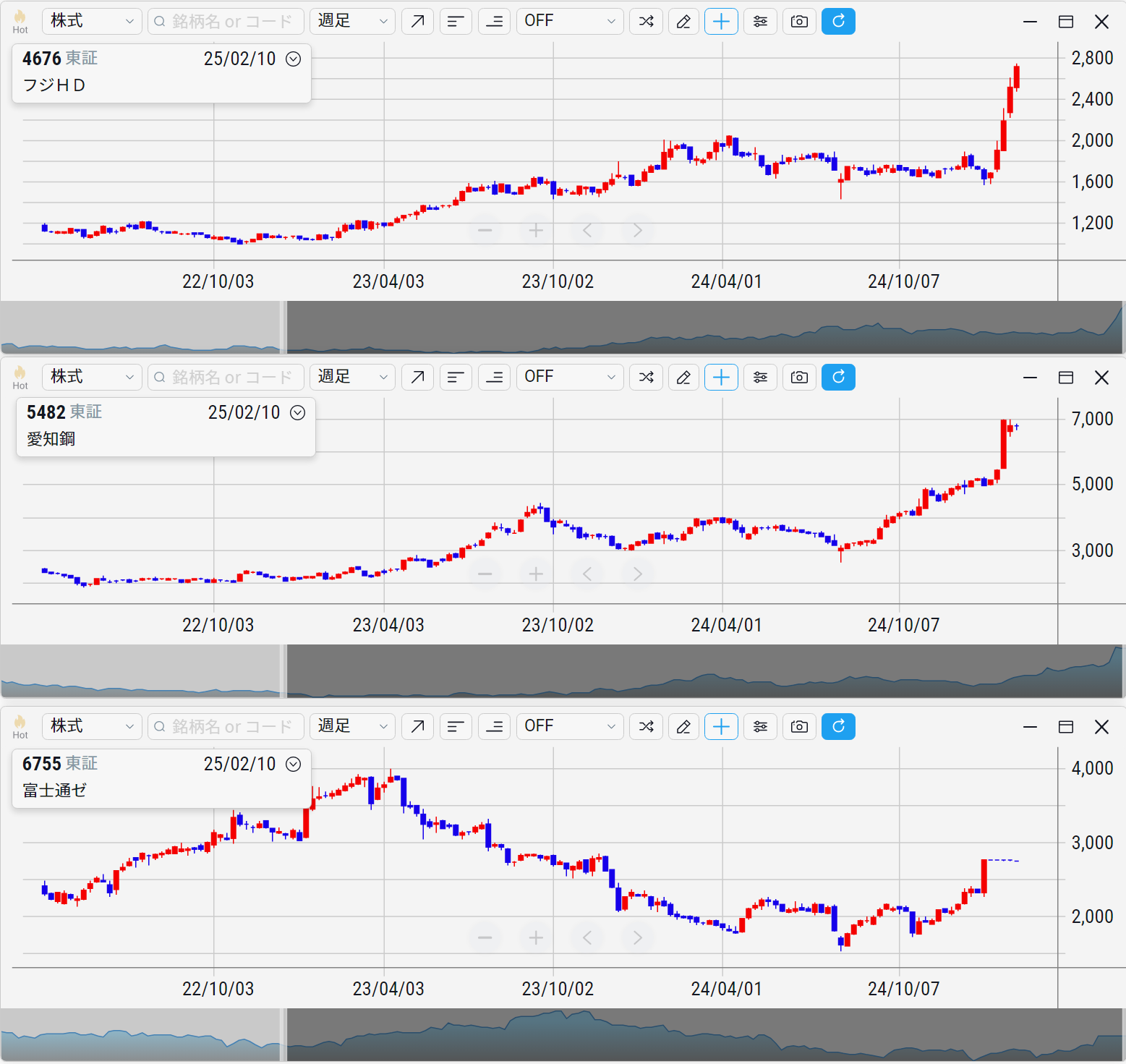Image resolution: width=1126 pixels, height=1064 pixels.
Task: Open trend line tool in top chart toolbar
Action: click(417, 21)
